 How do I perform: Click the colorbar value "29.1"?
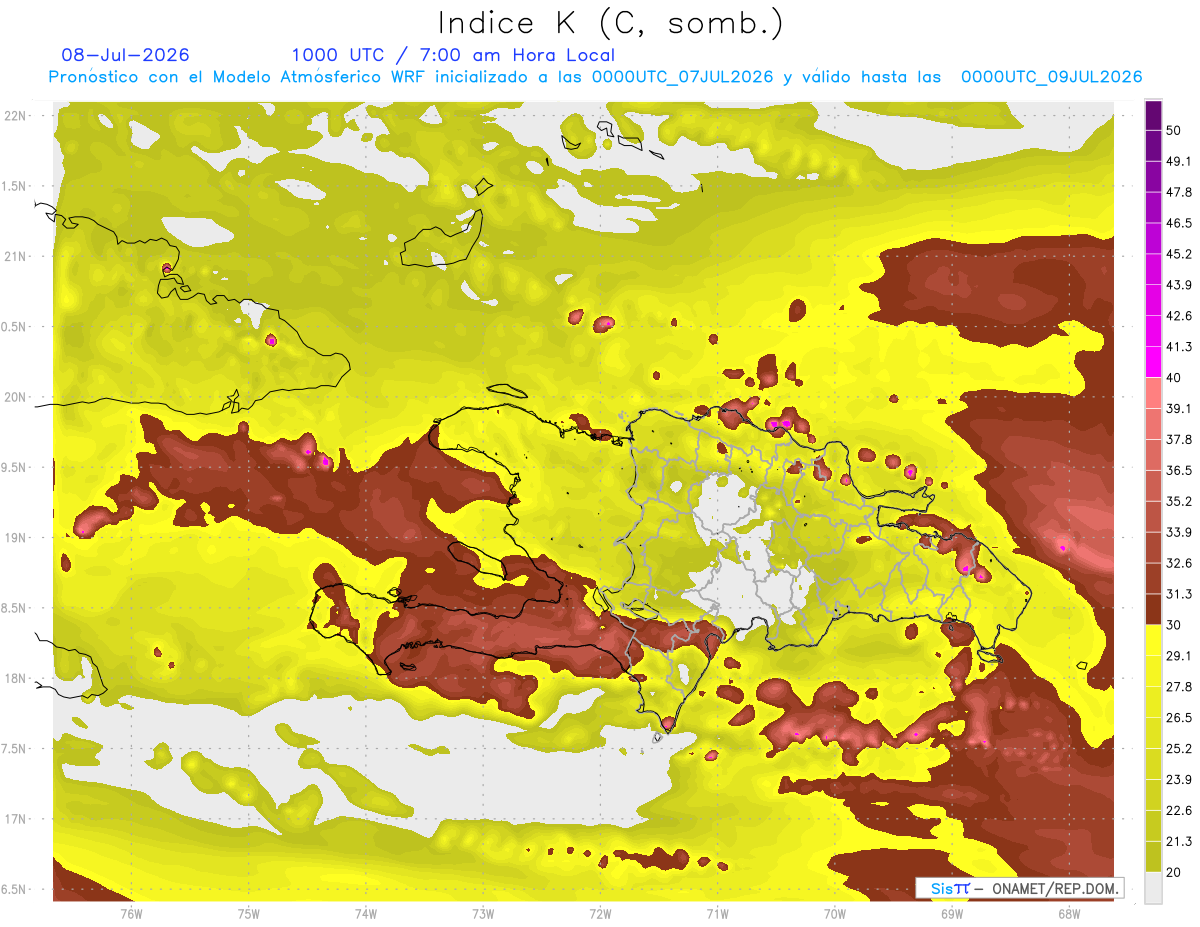pyautogui.click(x=1178, y=656)
